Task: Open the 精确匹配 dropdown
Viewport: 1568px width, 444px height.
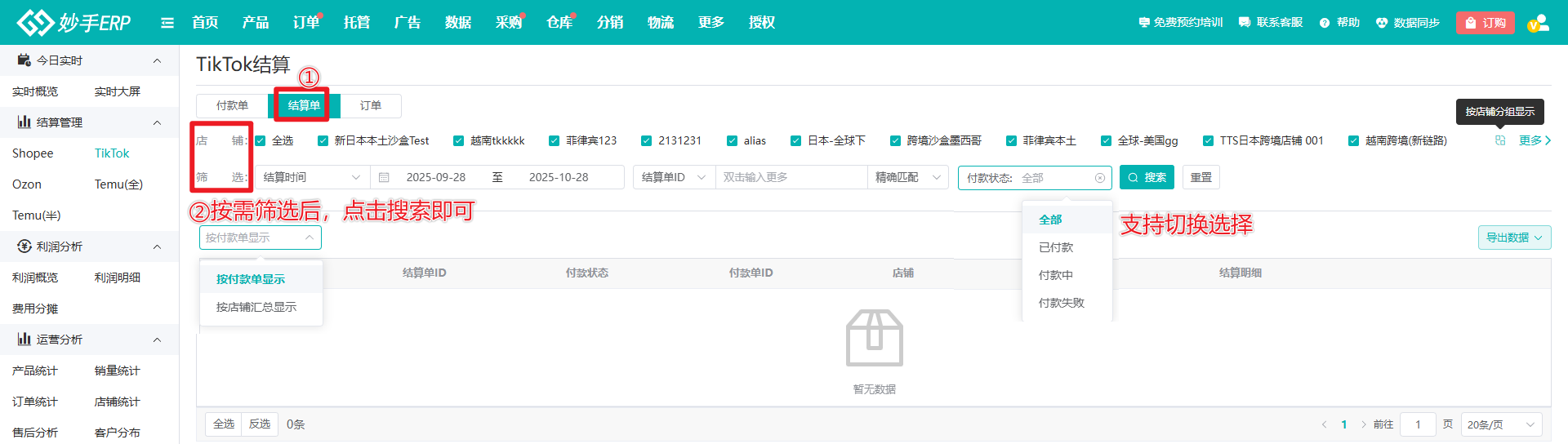Action: coord(908,177)
